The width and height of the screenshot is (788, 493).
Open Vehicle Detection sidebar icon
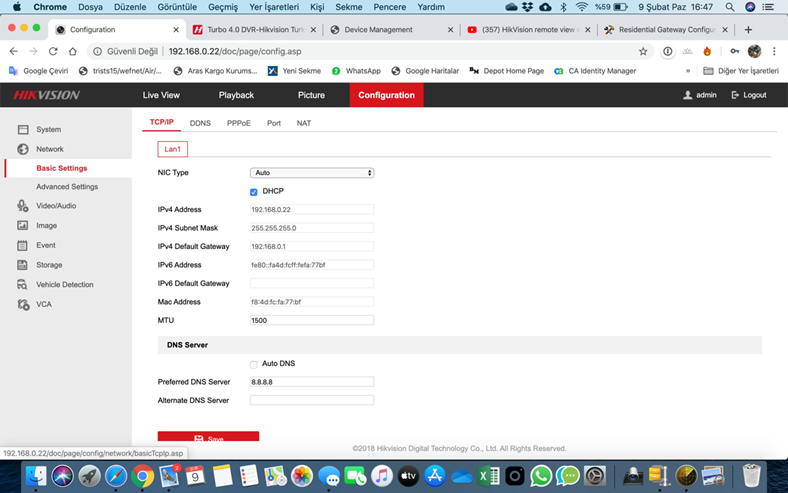23,285
